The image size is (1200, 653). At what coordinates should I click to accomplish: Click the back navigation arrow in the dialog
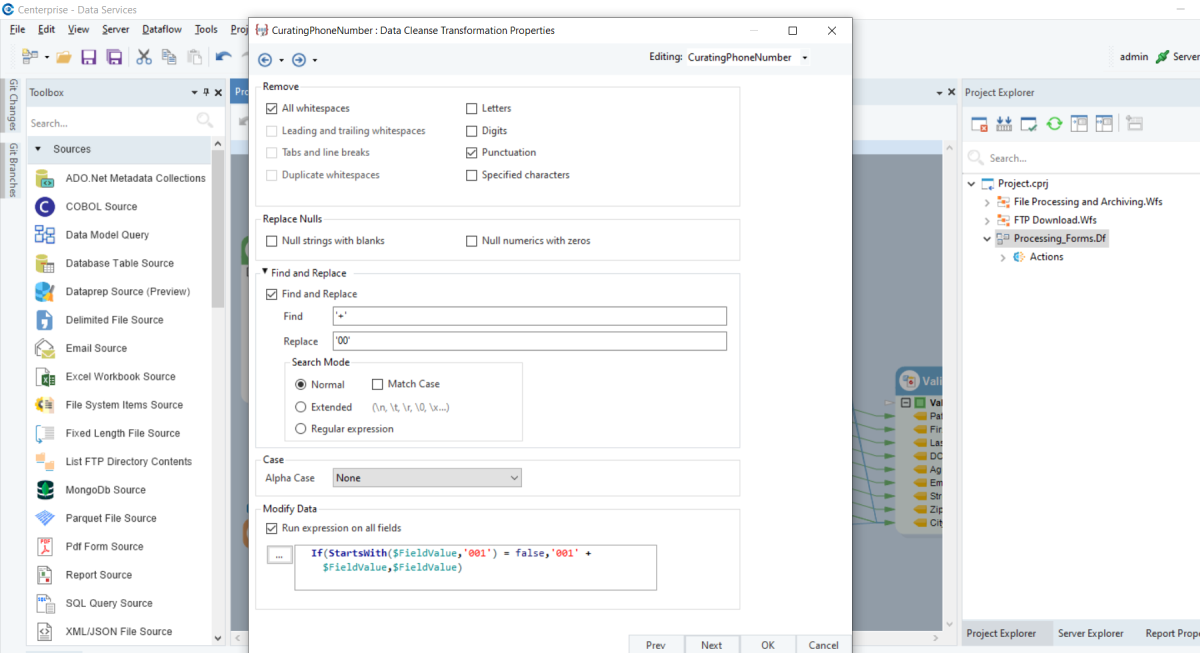click(x=266, y=60)
